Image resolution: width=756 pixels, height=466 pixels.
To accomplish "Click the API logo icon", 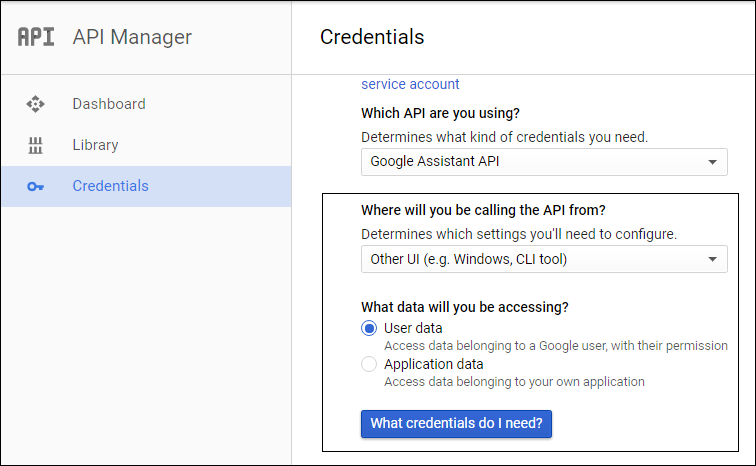I will (x=36, y=37).
